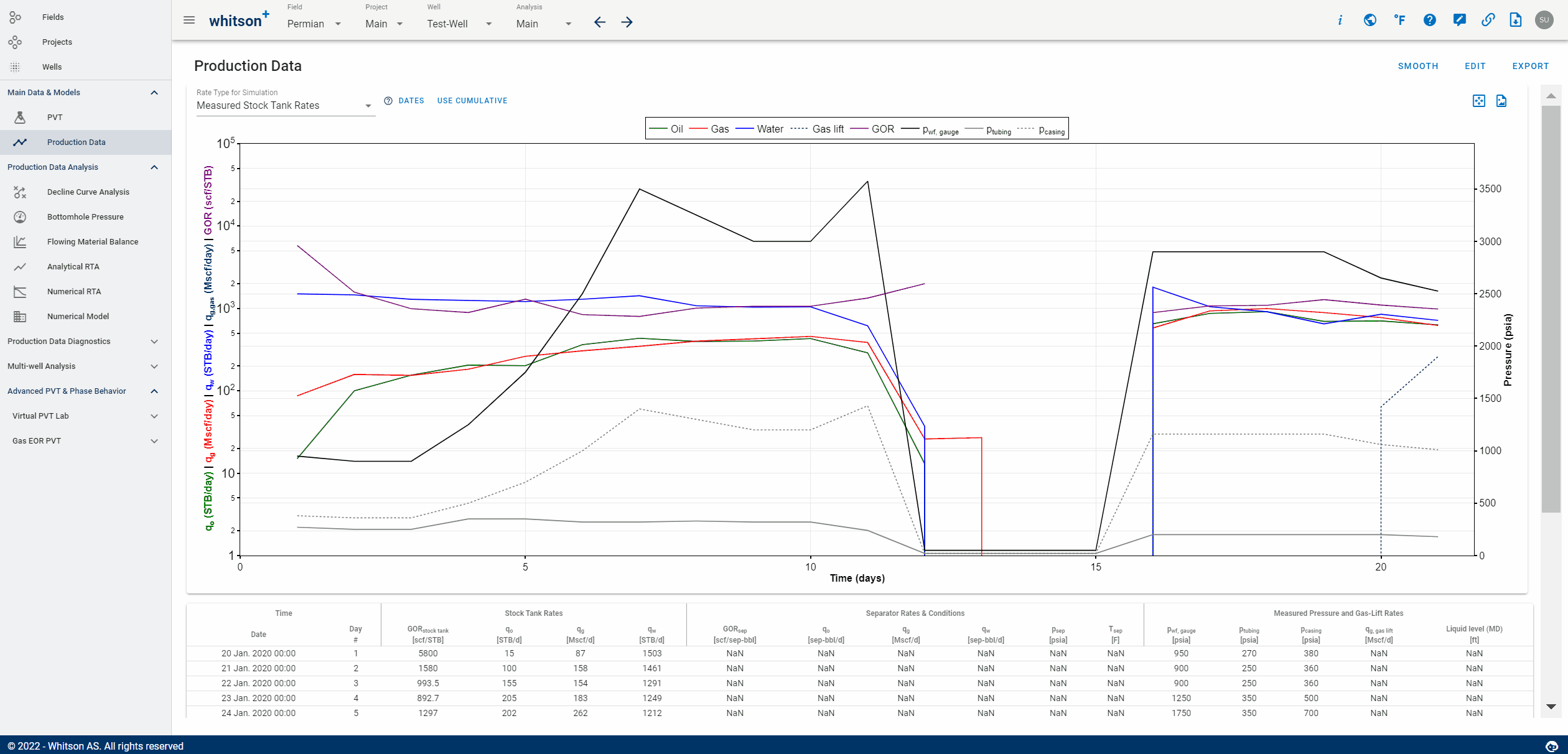Click the page vertical scrollbar thumb

point(1551,309)
